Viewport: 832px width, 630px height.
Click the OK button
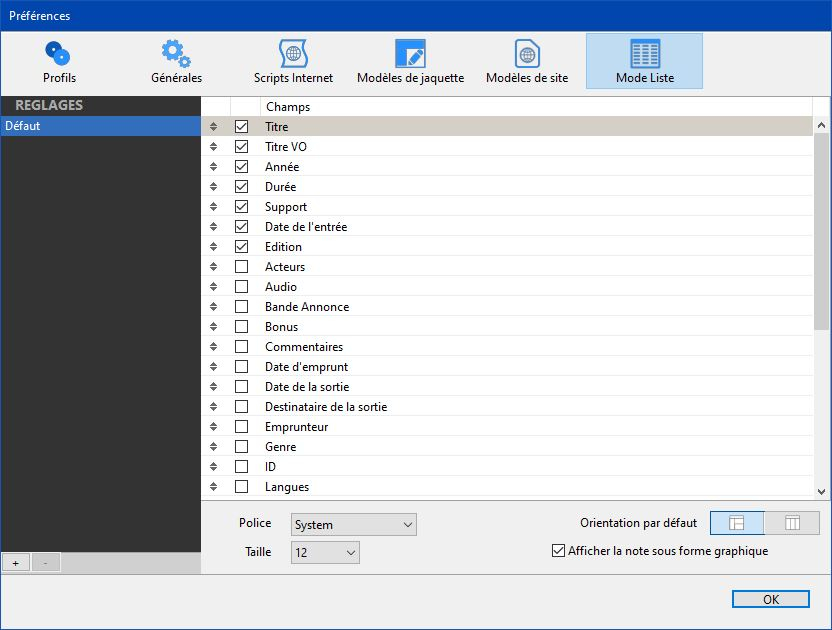(770, 600)
